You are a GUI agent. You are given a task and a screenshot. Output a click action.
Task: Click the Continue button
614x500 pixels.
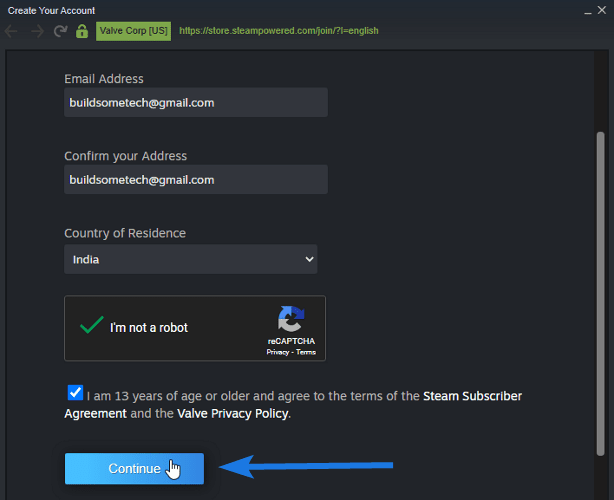coord(134,469)
